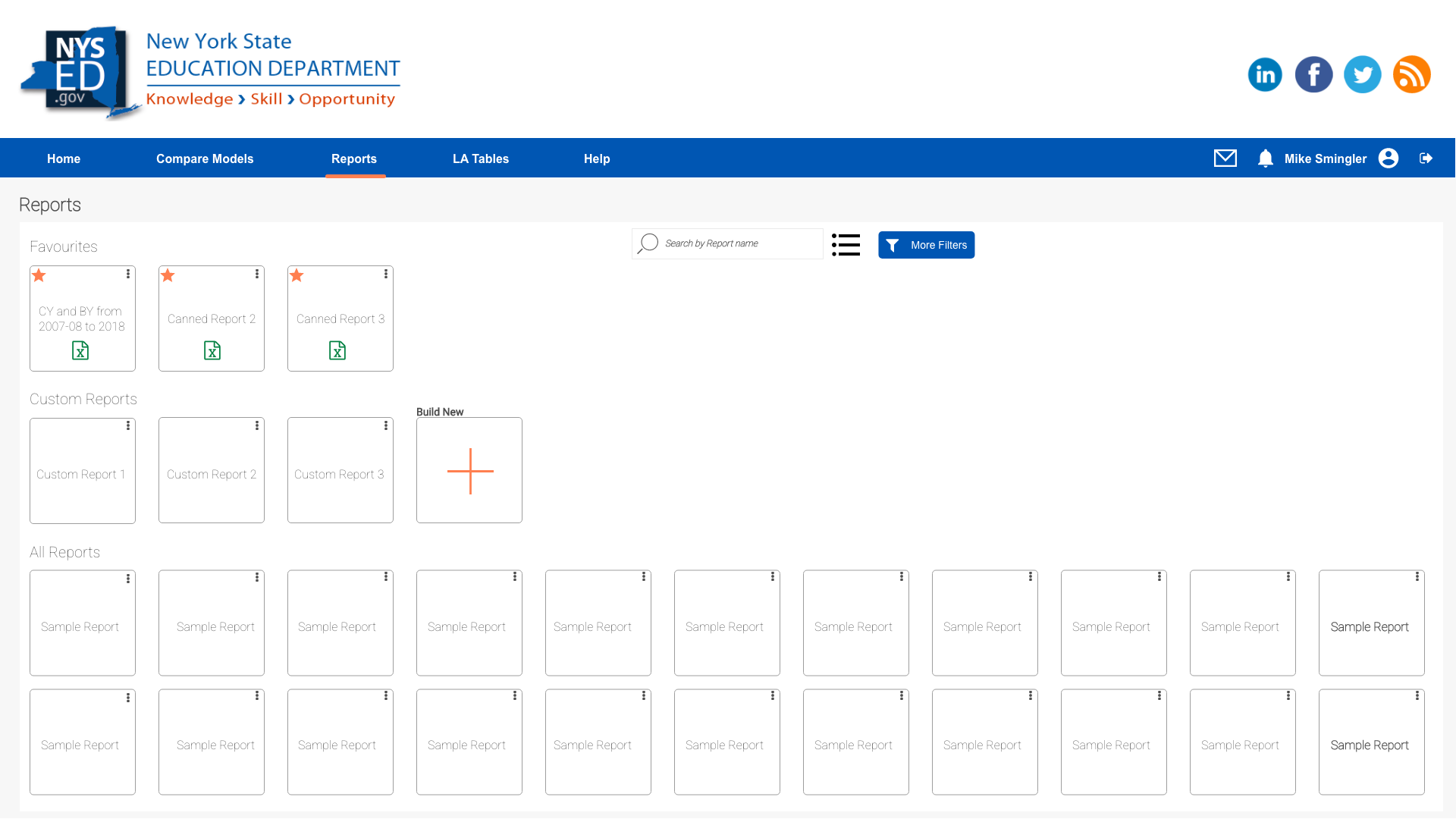The image size is (1456, 819).
Task: Unfavourite Canned Report 3 star
Action: tap(297, 275)
